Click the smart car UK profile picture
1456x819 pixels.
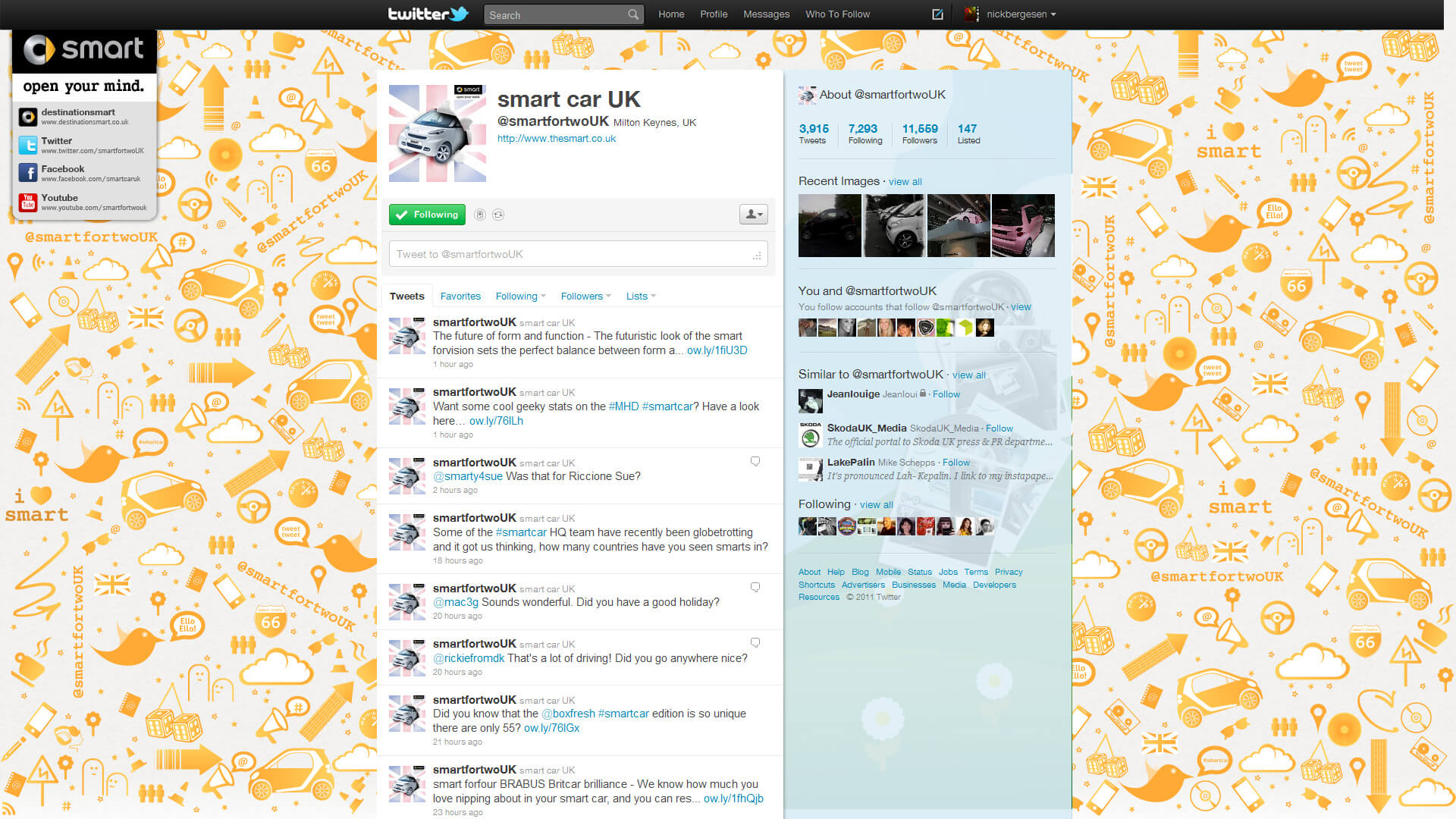pos(437,133)
